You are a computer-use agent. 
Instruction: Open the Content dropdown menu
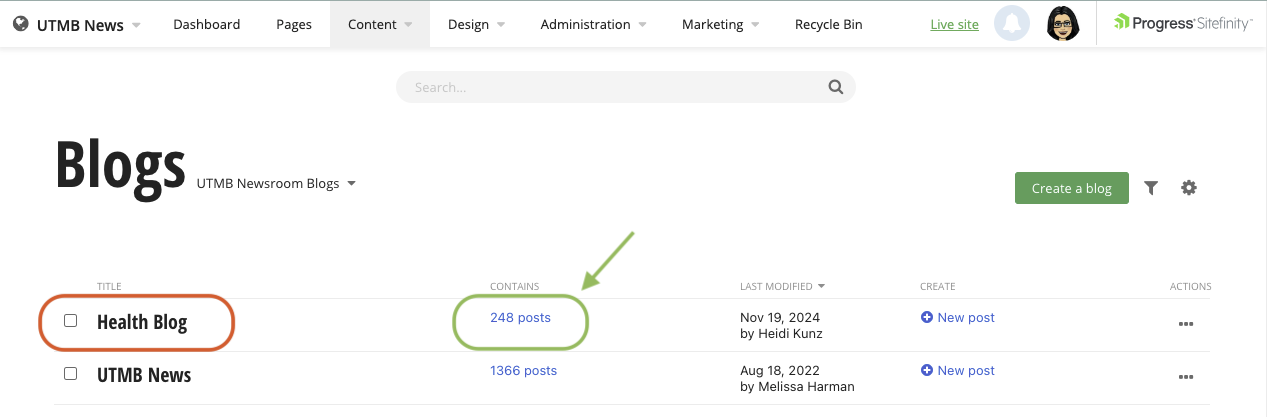[x=380, y=24]
